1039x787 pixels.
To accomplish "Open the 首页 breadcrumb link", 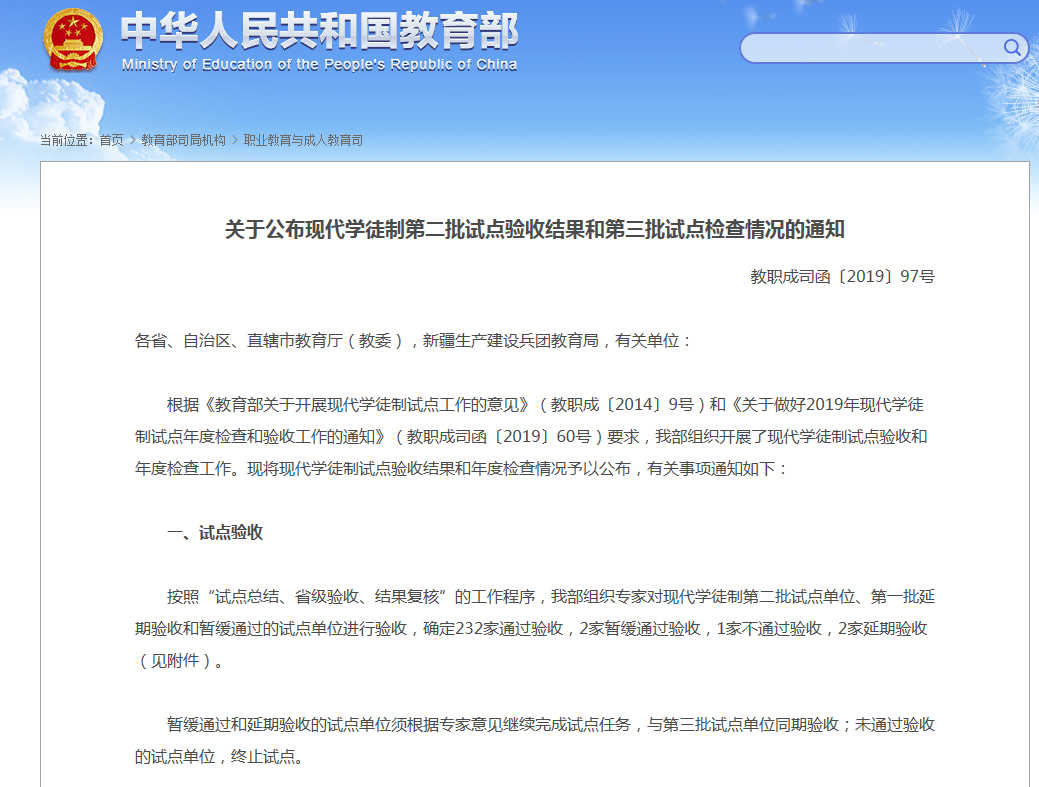I will [111, 141].
